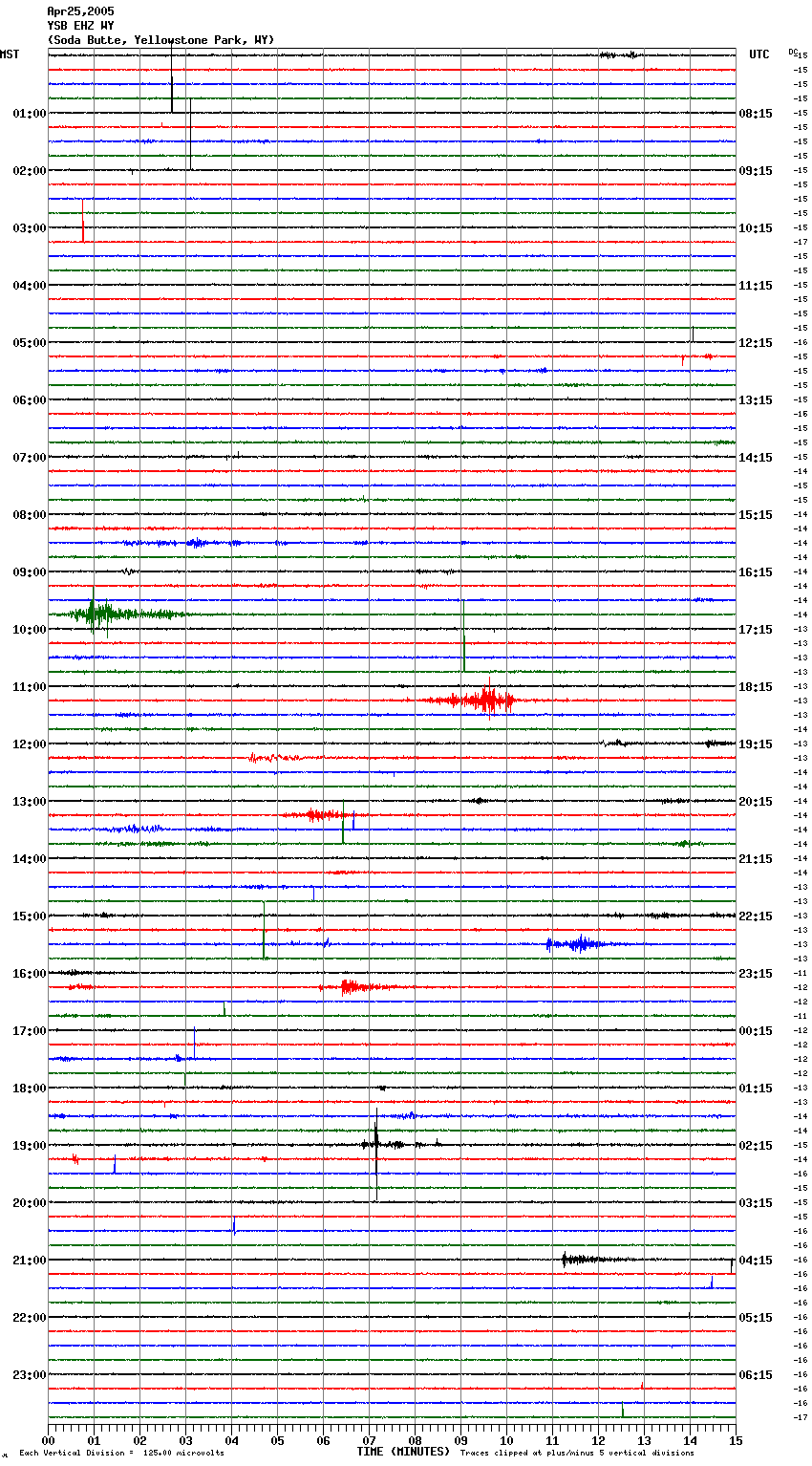Click the 02:15 UTC time label

(756, 1145)
